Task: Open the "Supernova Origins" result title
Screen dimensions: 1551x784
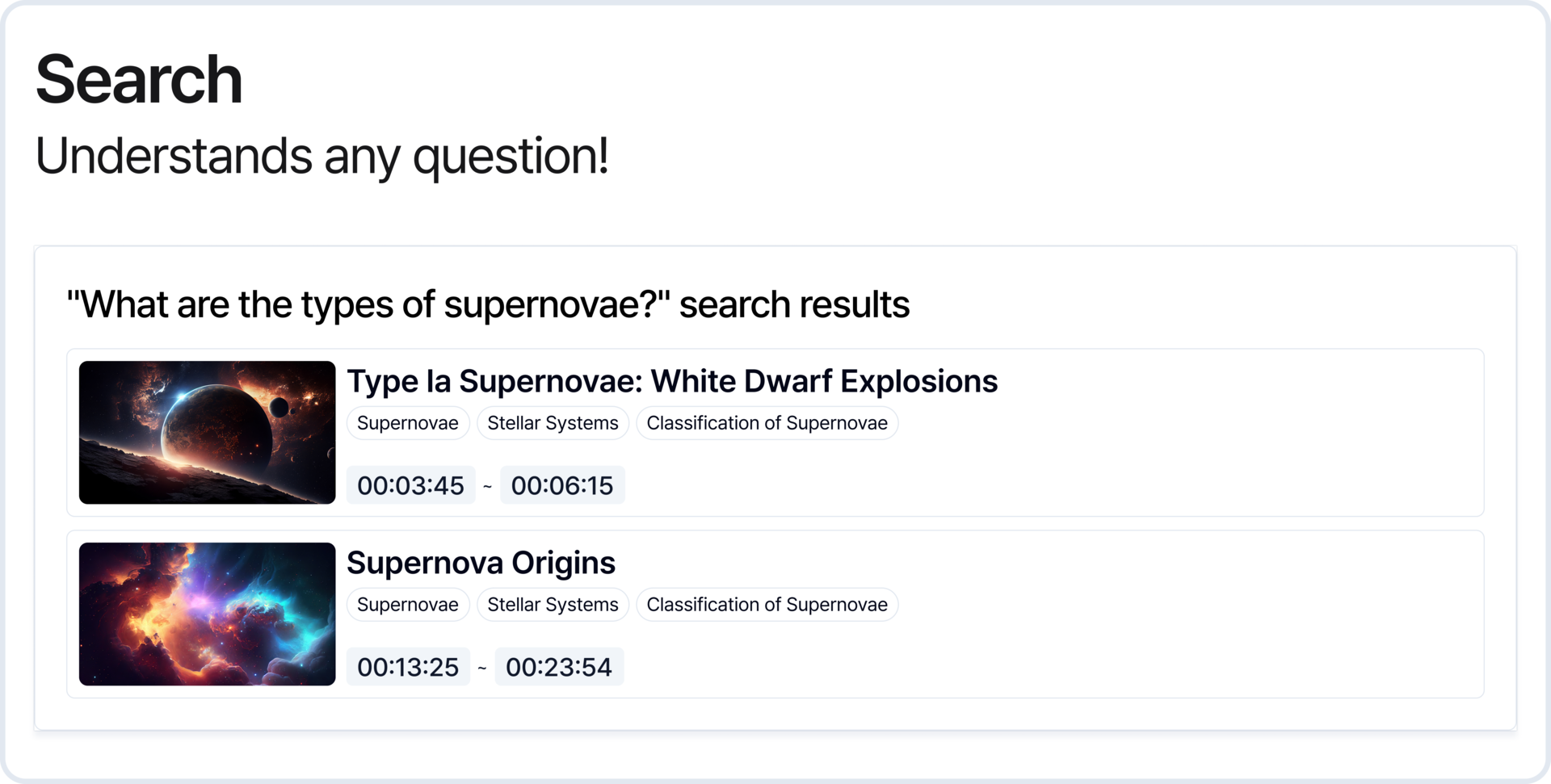Action: (481, 563)
